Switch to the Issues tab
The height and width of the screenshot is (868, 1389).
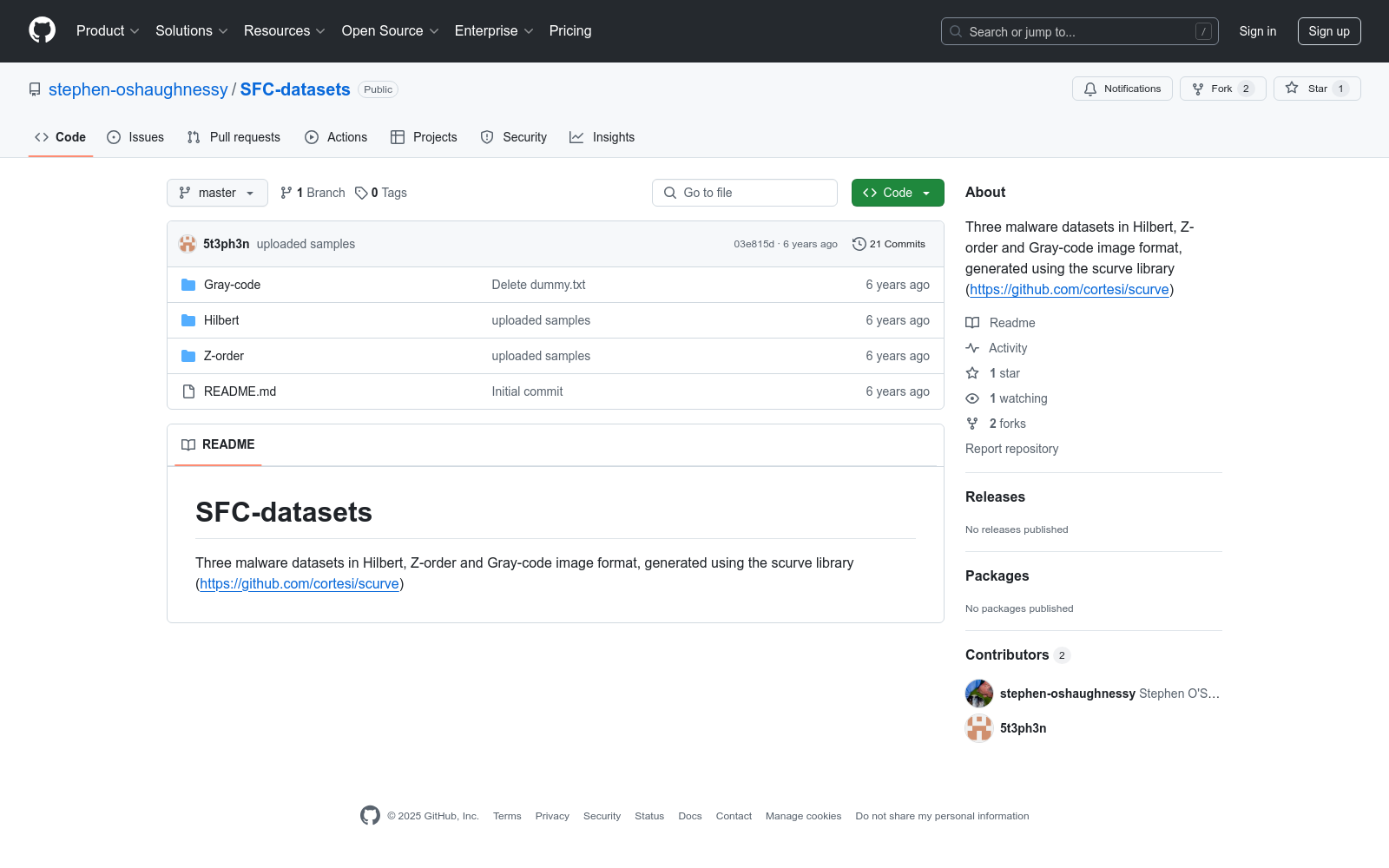click(x=135, y=137)
